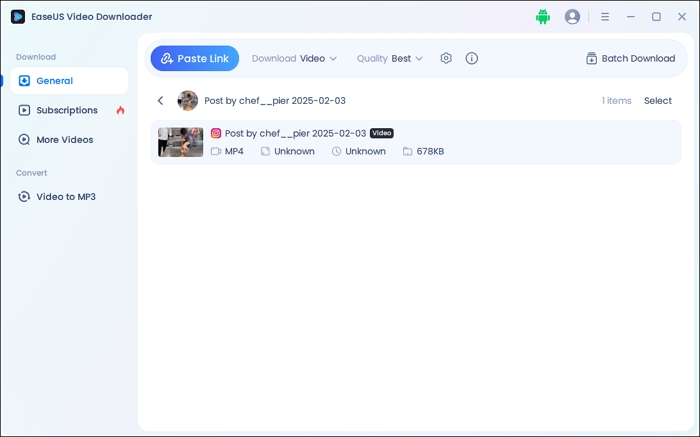Open More Videos in sidebar
The height and width of the screenshot is (437, 700).
(x=64, y=140)
